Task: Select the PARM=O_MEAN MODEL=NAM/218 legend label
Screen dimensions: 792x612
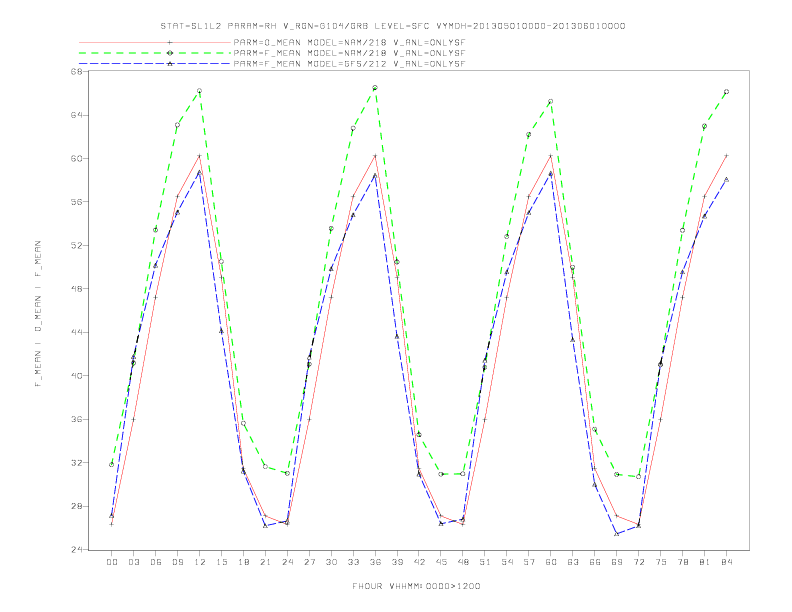Action: 349,42
